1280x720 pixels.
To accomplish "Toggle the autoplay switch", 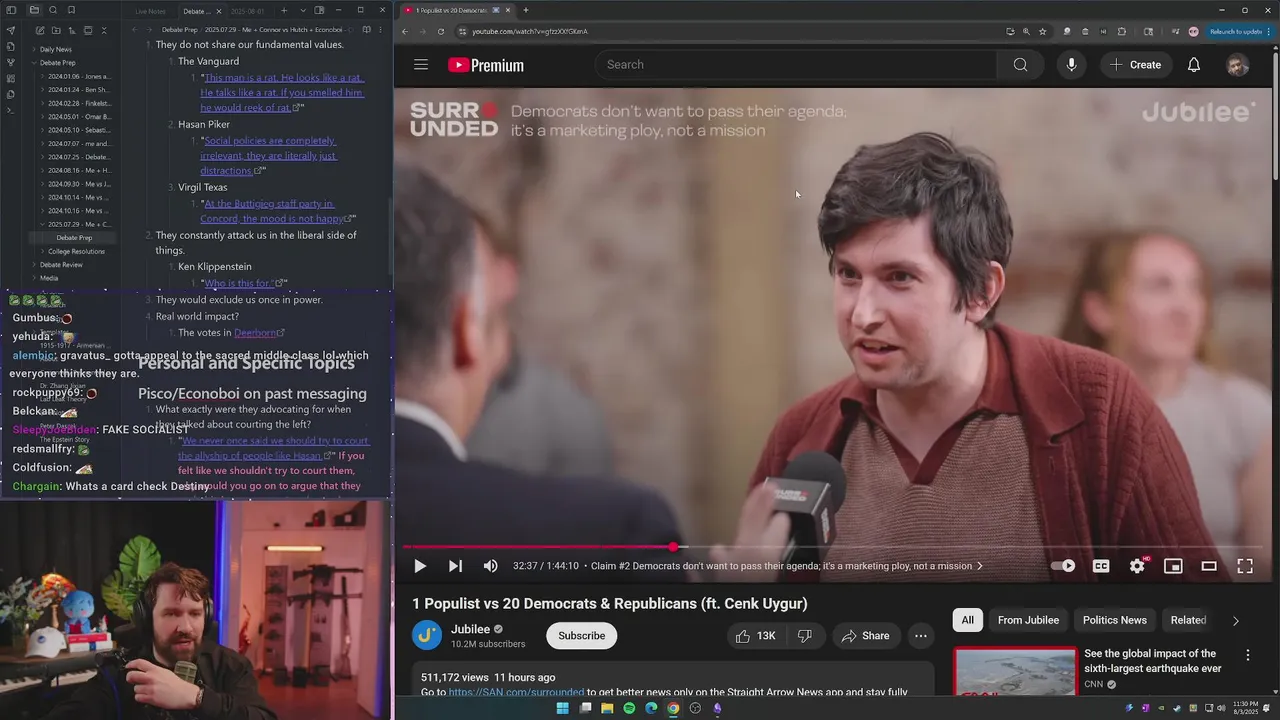I will click(1063, 566).
